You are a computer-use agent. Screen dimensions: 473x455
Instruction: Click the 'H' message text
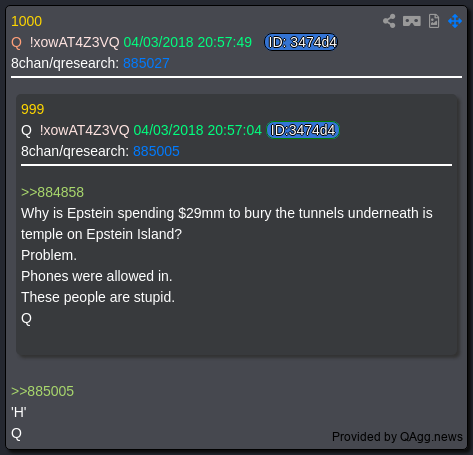(x=19, y=412)
